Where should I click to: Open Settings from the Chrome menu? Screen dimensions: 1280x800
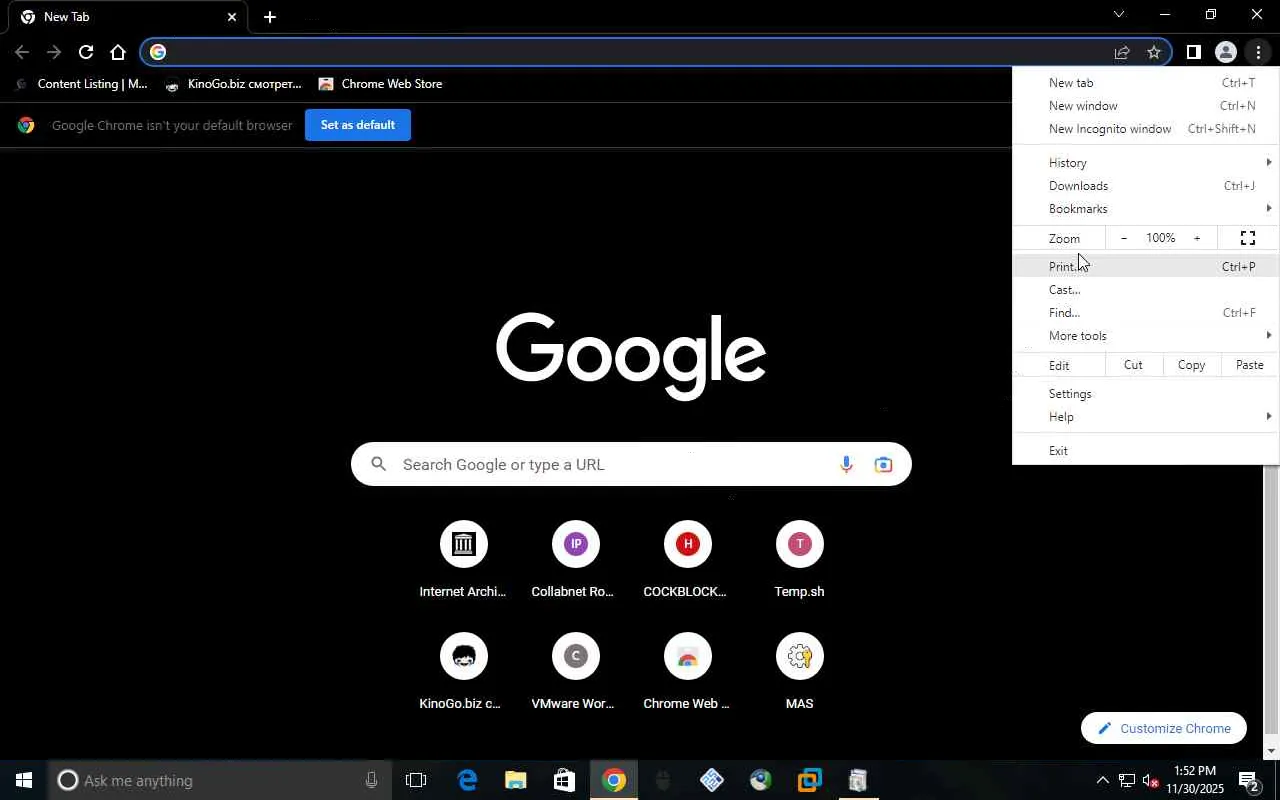click(1146, 394)
